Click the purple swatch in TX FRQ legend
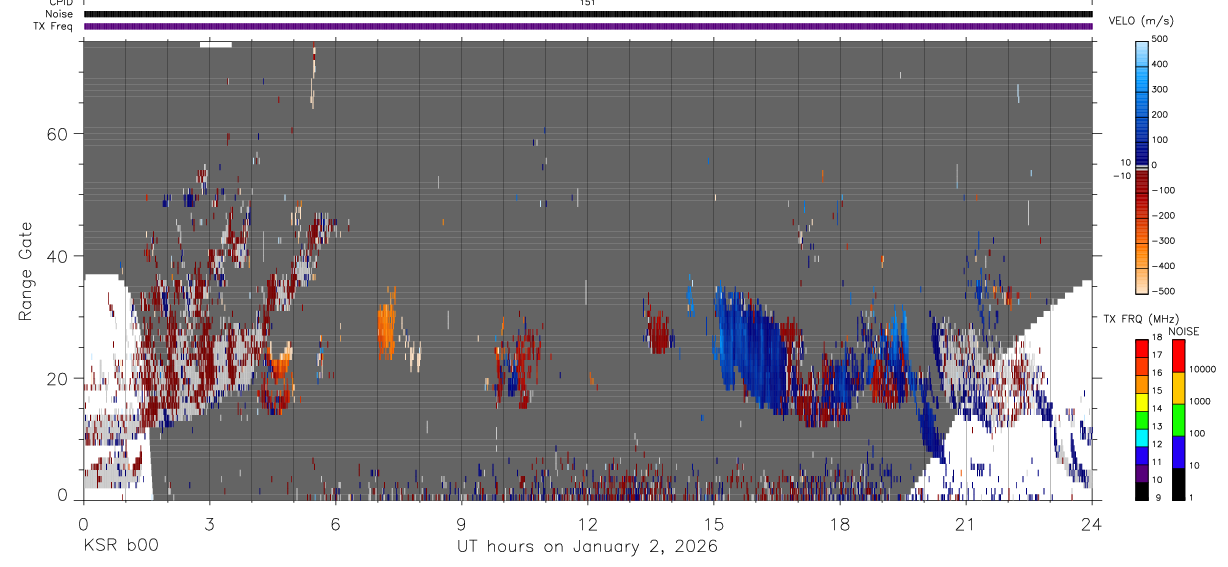 pos(1142,472)
